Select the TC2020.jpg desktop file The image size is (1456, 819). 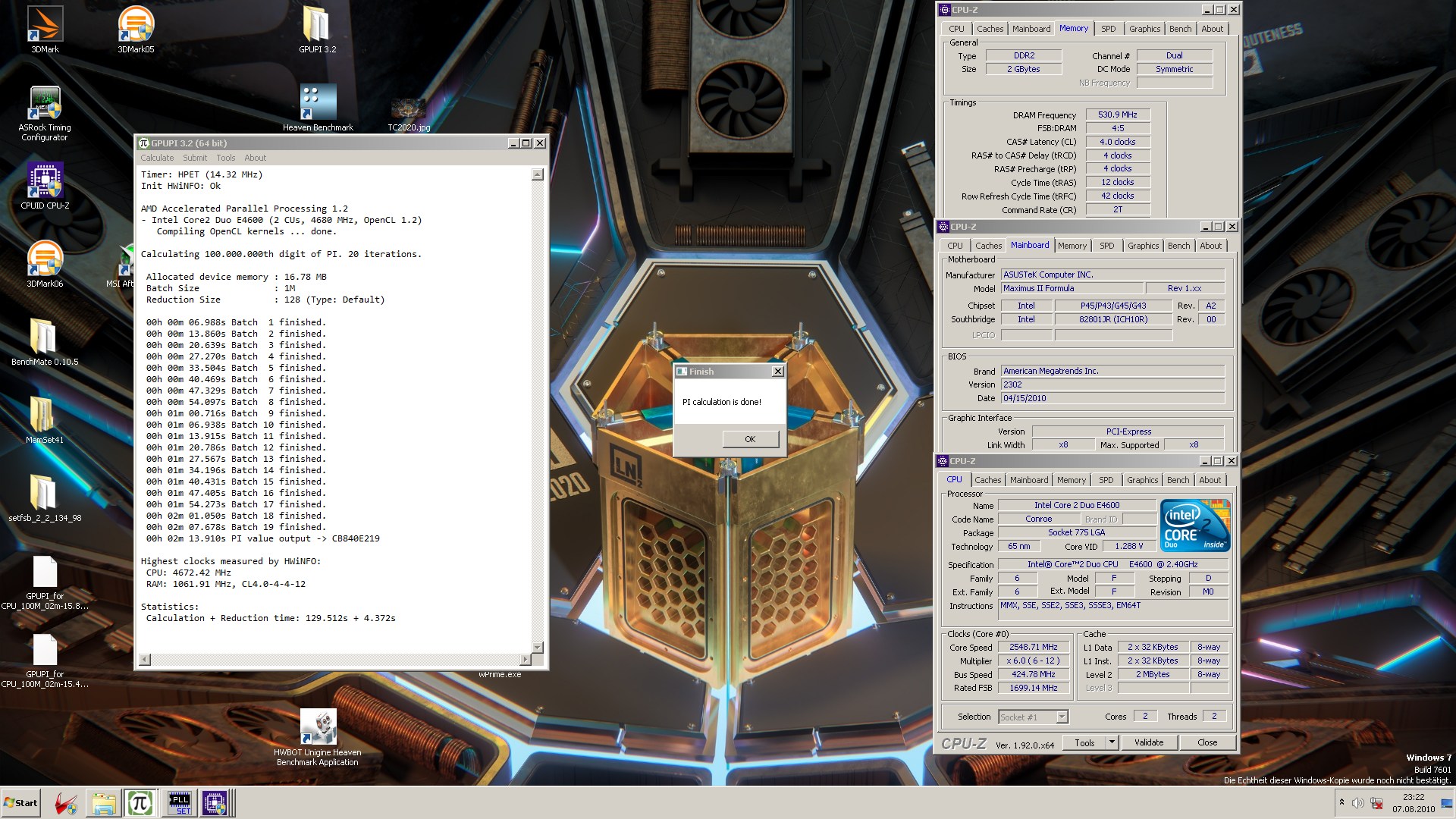pos(409,114)
